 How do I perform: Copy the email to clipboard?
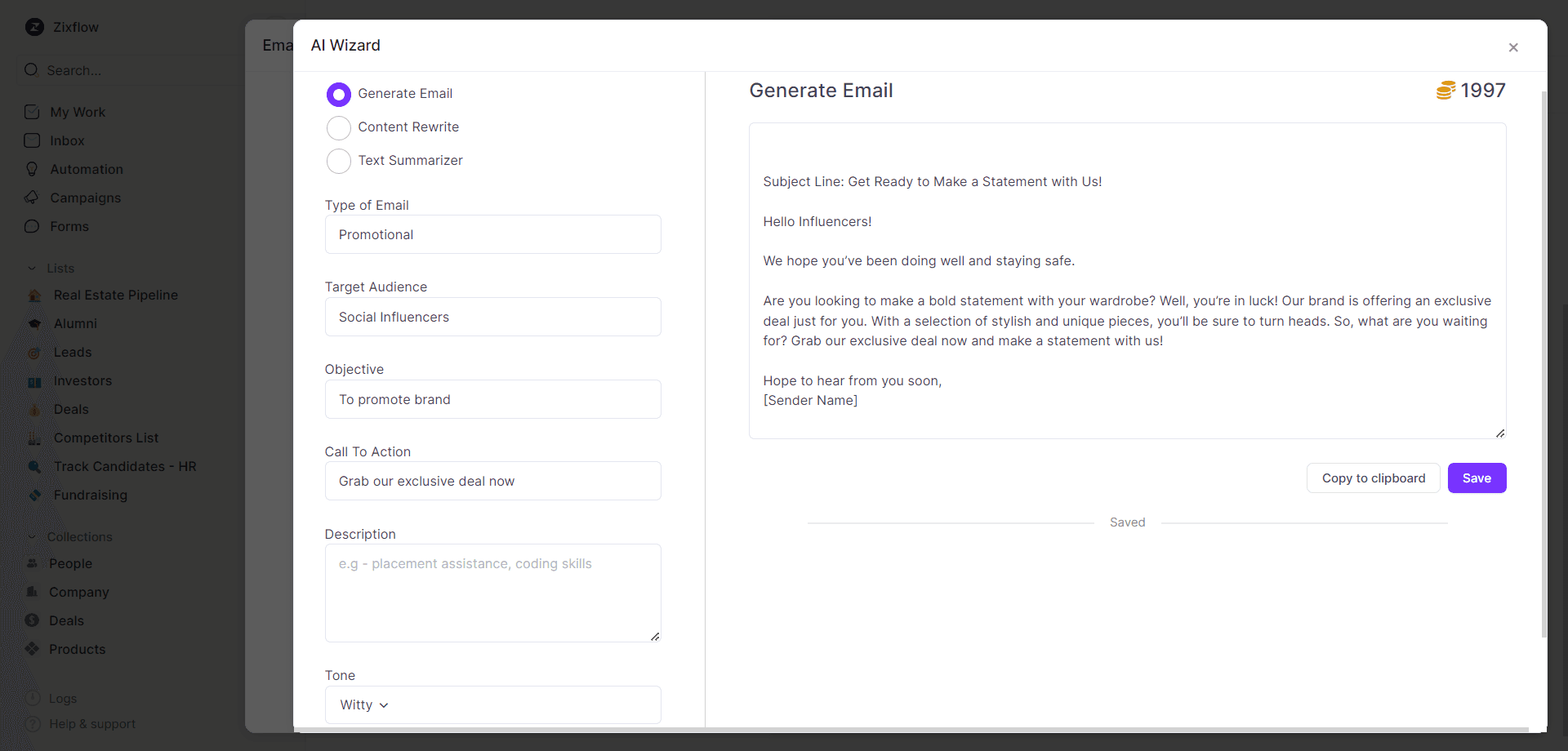[1373, 478]
